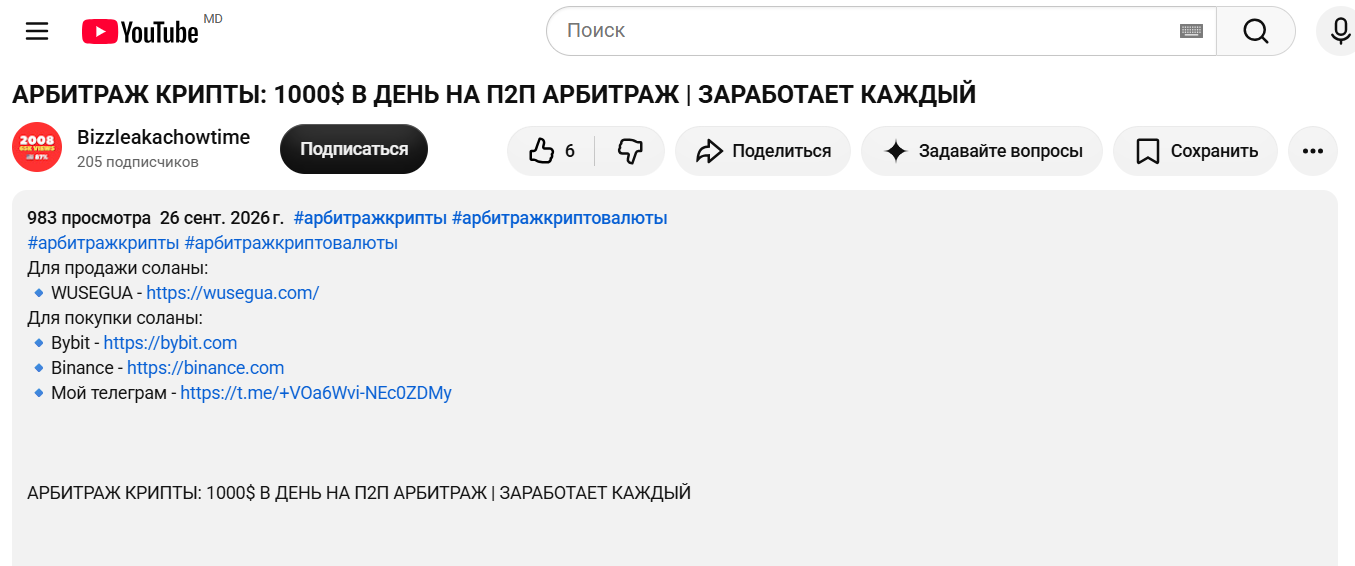
Task: Click the 983 просмотра view count text
Action: click(x=89, y=218)
